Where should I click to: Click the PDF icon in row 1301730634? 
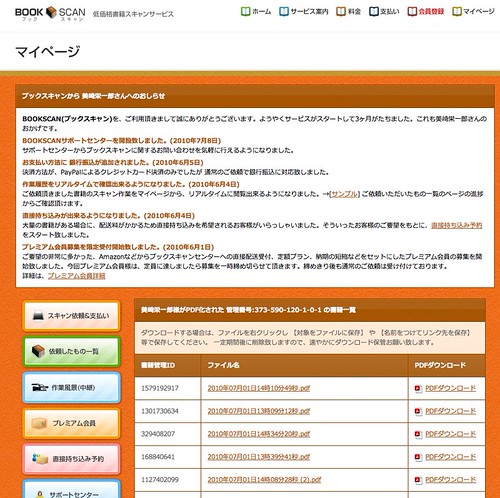tap(418, 412)
